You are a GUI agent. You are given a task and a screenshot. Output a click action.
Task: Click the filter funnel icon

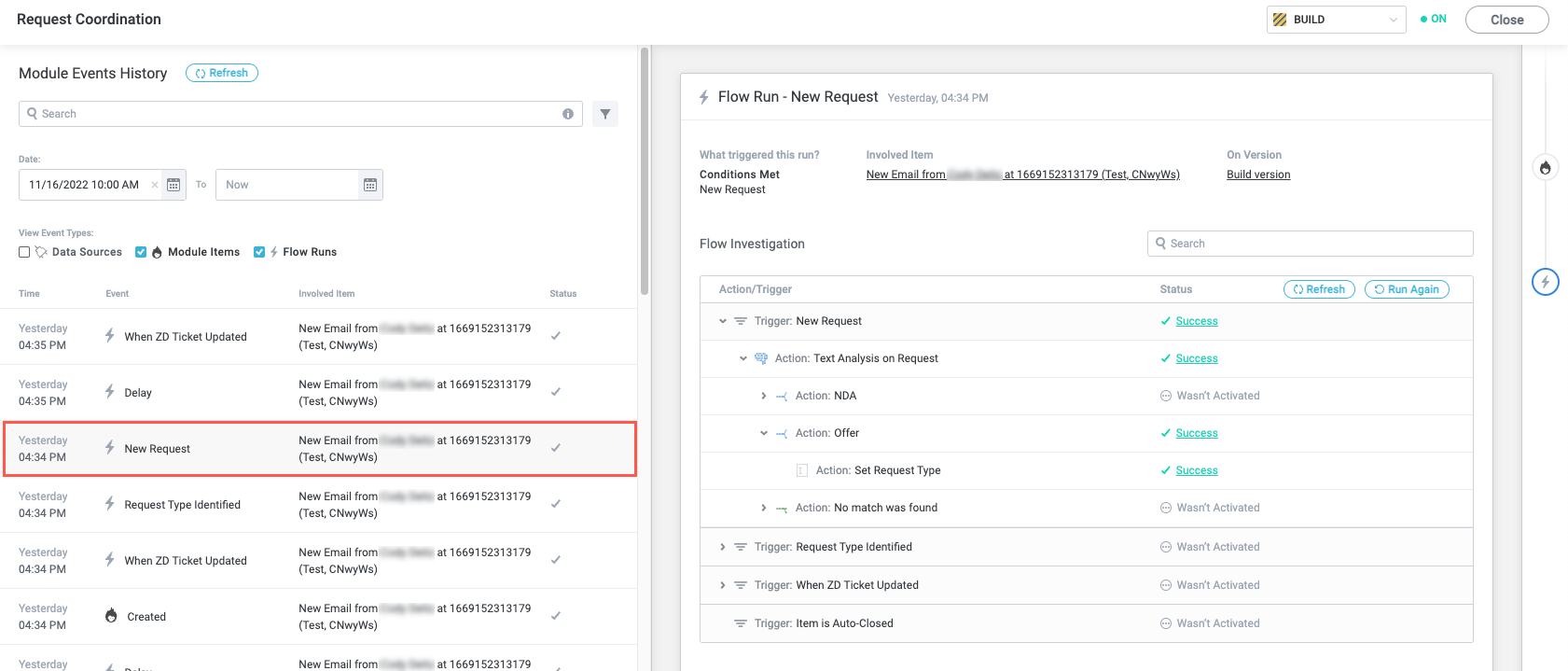pos(605,114)
